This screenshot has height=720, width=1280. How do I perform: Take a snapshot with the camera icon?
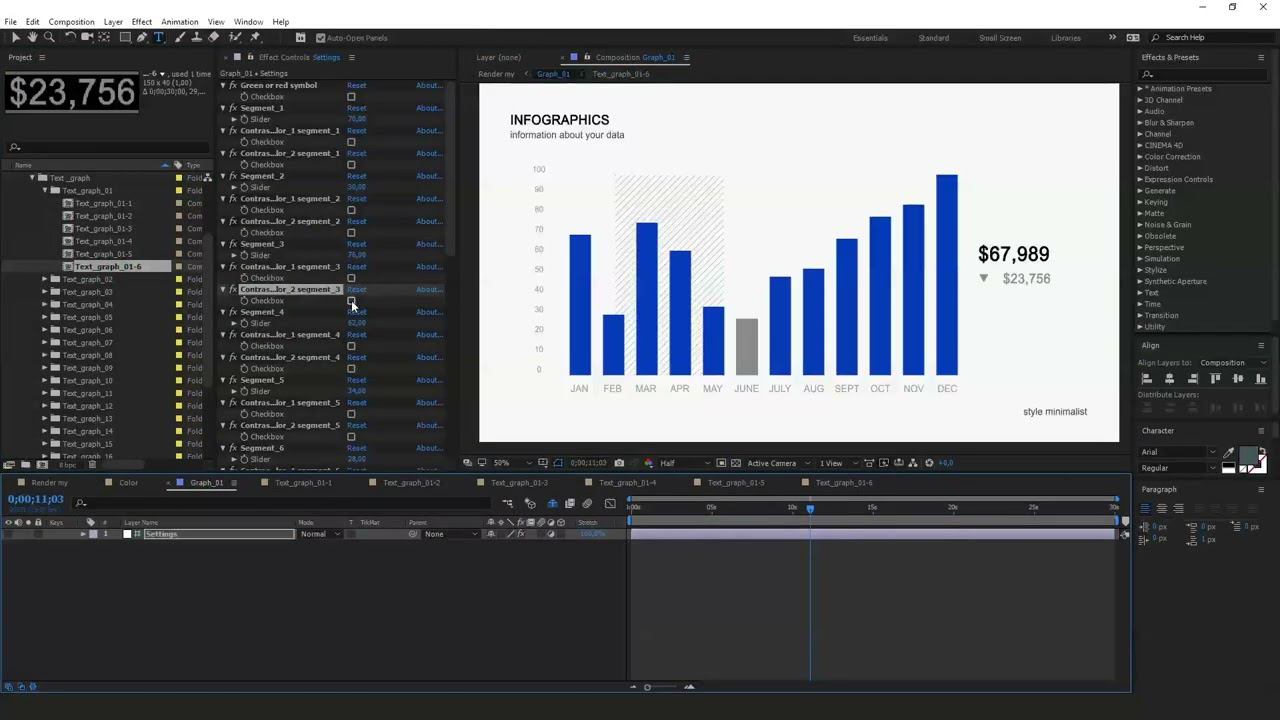pos(619,463)
